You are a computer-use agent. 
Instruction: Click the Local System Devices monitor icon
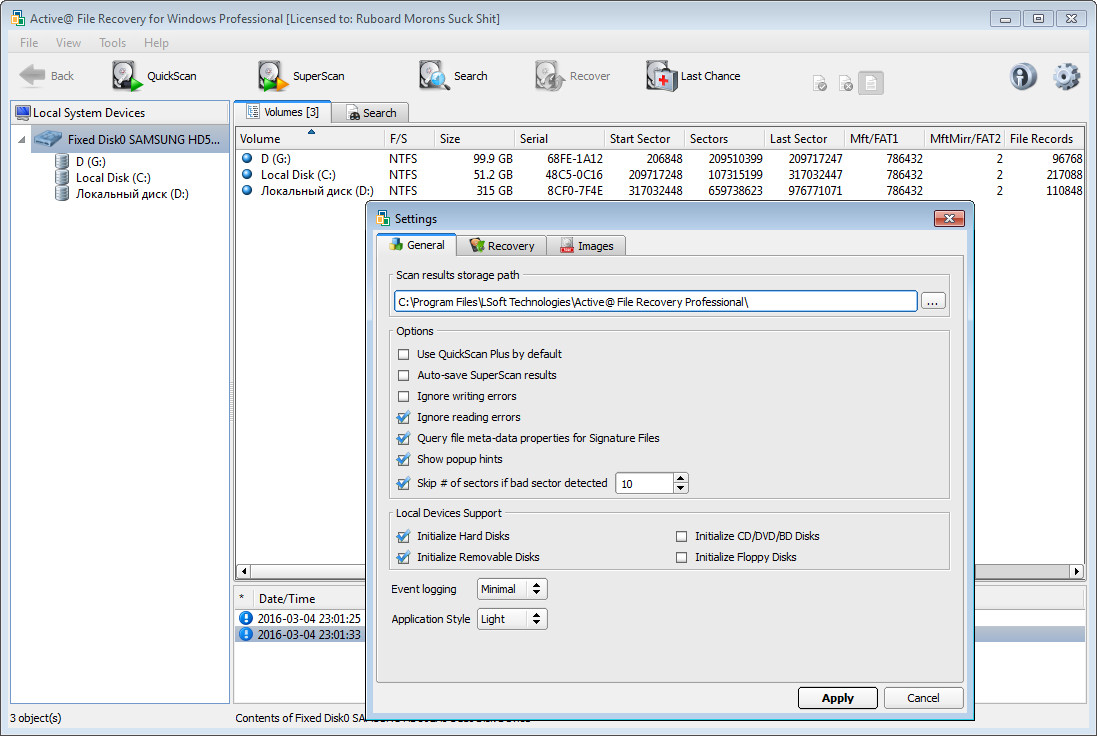point(22,113)
